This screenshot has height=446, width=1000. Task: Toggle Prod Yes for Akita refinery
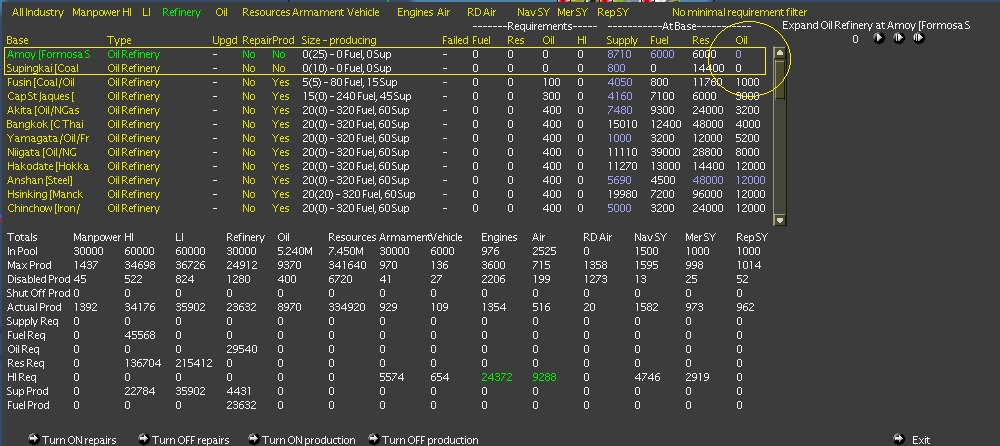(x=281, y=110)
